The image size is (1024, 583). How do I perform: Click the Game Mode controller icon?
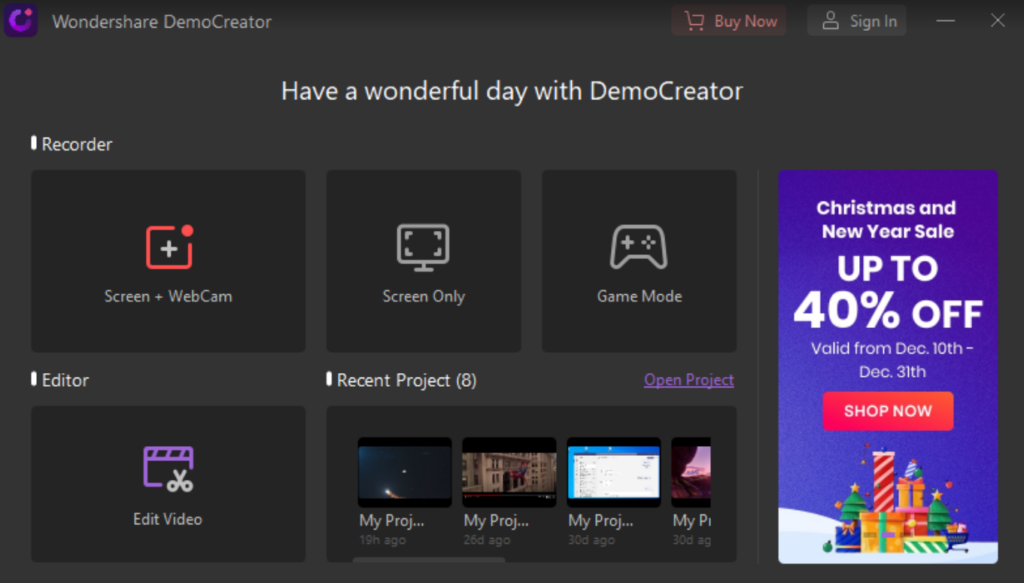(x=639, y=247)
